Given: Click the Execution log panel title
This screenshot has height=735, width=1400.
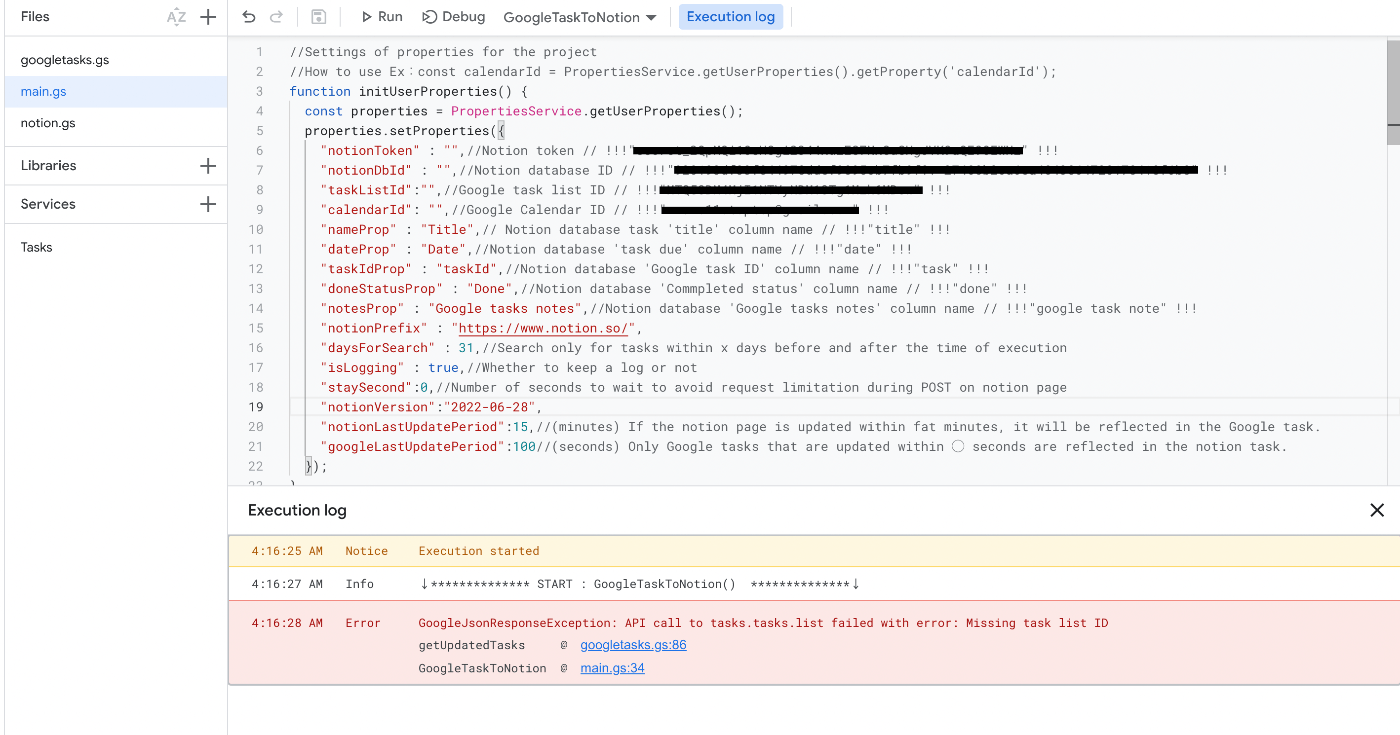Looking at the screenshot, I should pos(297,510).
